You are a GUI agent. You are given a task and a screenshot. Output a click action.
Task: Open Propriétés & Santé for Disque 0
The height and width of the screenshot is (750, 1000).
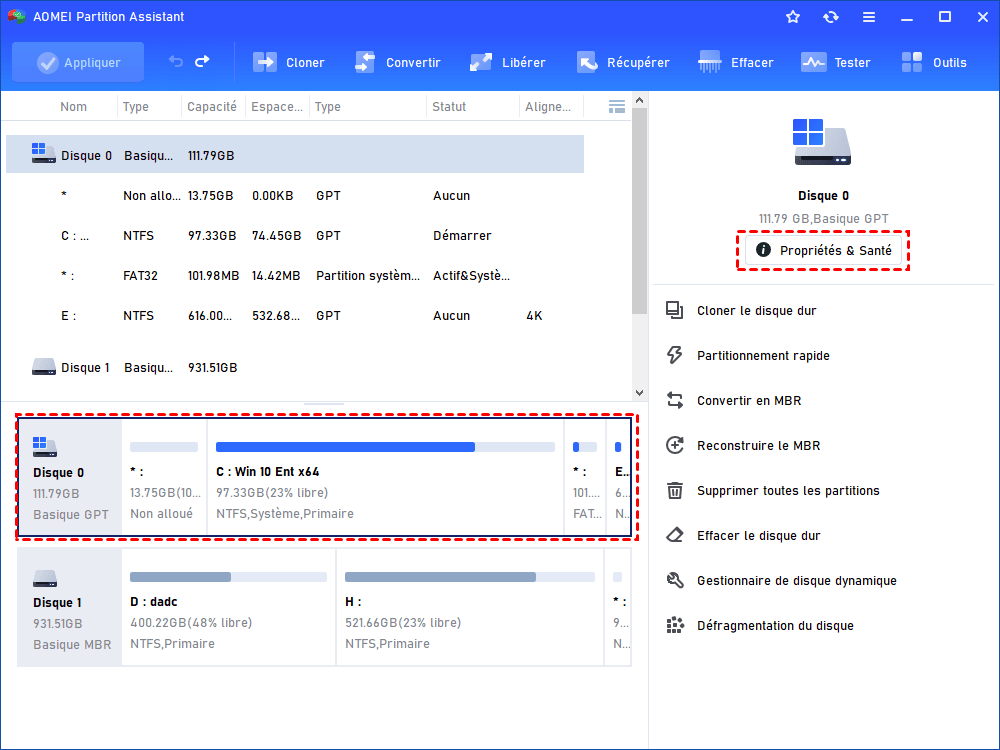tap(824, 250)
